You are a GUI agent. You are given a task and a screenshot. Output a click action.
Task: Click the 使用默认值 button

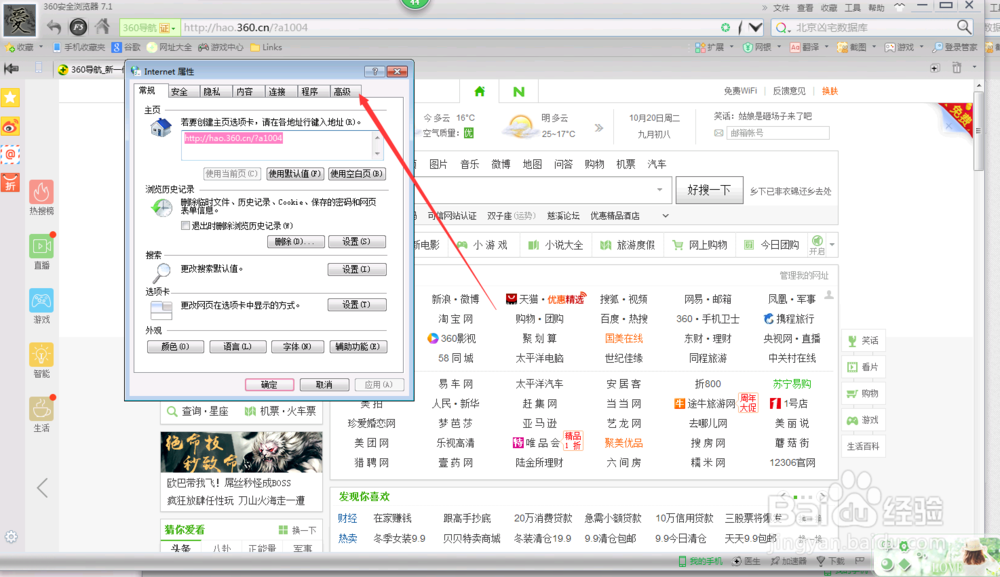pos(294,172)
